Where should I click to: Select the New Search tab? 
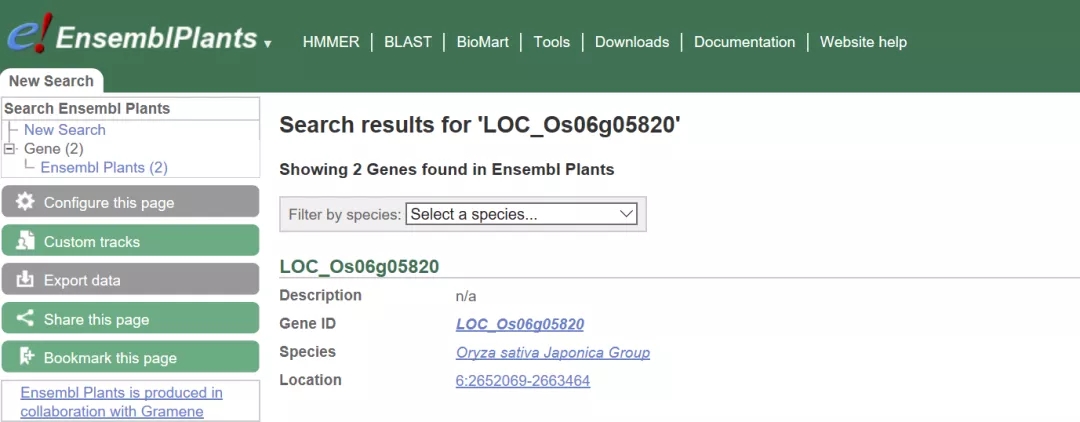(x=51, y=81)
